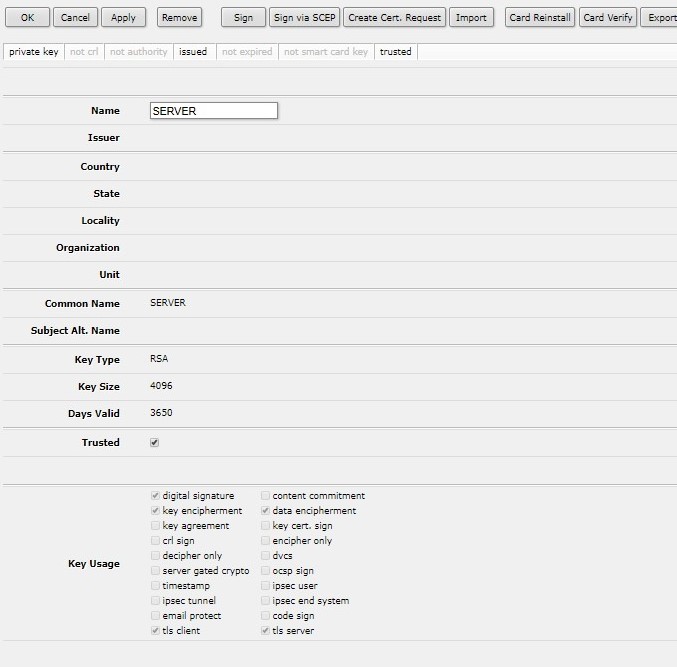The image size is (677, 667).
Task: Toggle ipsec tunnel checkbox
Action: coord(155,601)
